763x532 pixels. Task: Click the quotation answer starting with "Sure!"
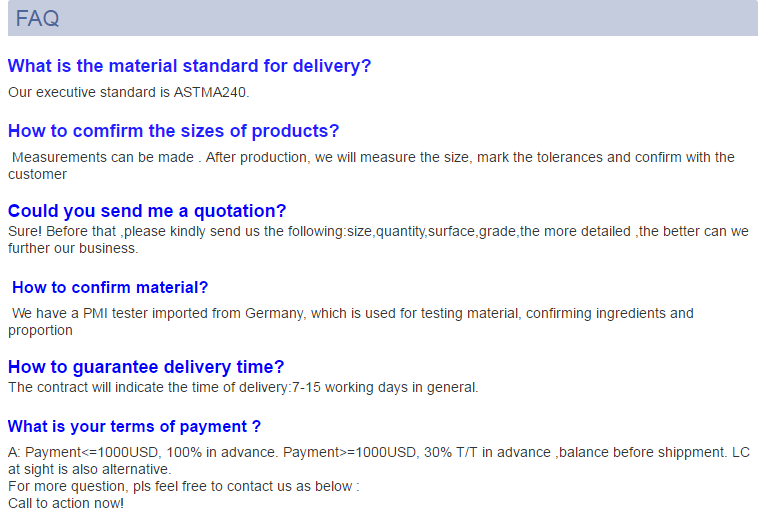378,231
